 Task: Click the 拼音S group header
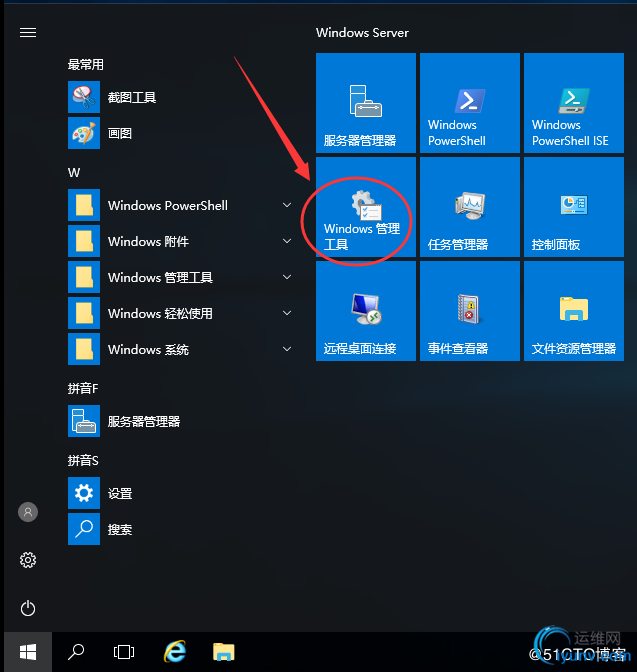click(x=83, y=460)
